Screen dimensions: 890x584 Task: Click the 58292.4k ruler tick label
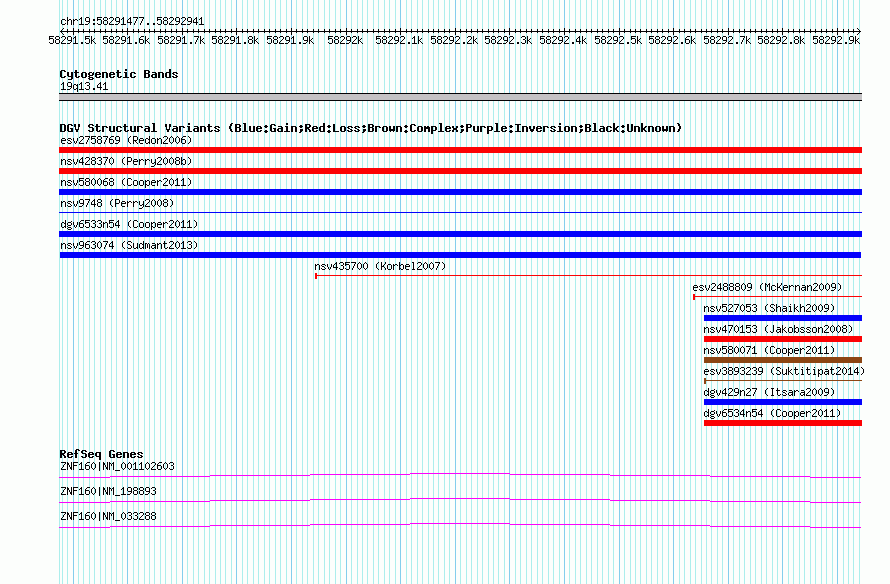pyautogui.click(x=562, y=40)
